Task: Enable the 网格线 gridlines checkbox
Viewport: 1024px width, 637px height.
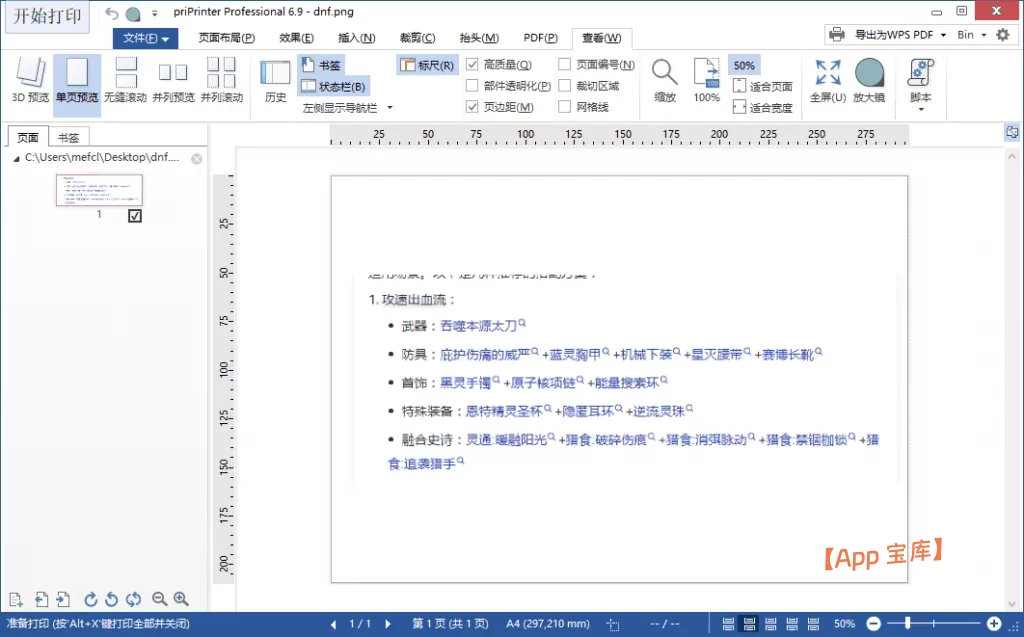Action: point(565,107)
